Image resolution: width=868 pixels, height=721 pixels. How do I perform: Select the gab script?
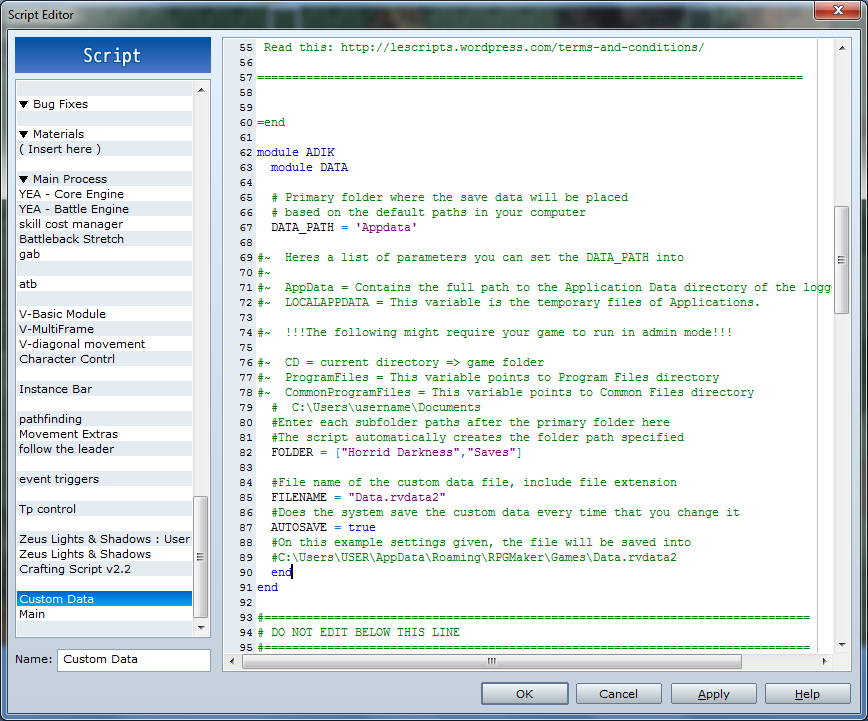tap(105, 254)
